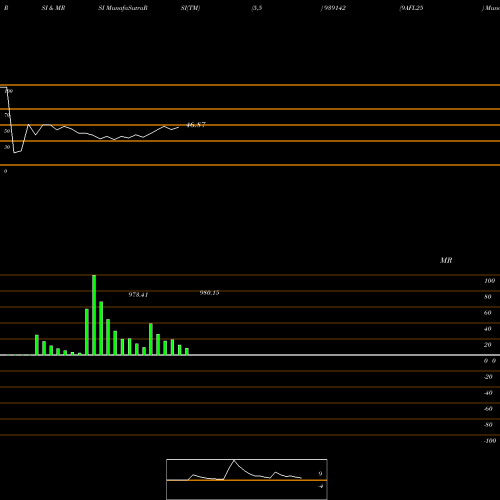Click the -100 axis label
The height and width of the screenshot is (500, 500).
(x=490, y=441)
